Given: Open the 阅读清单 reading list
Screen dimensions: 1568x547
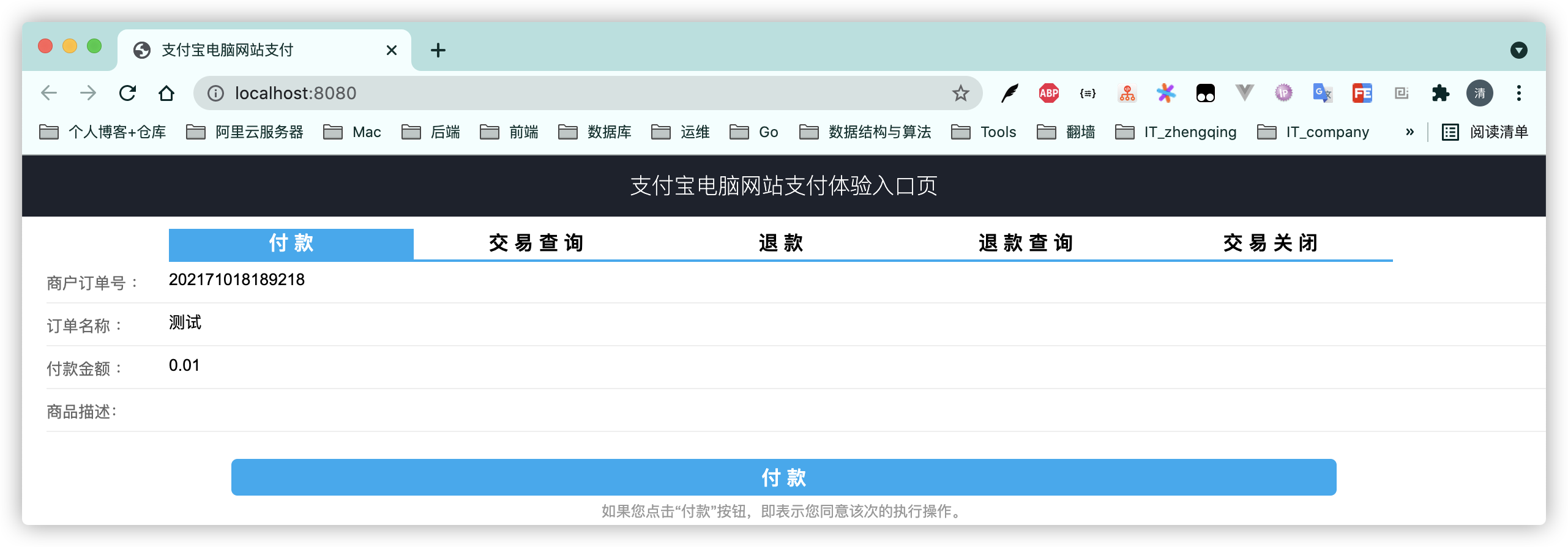Looking at the screenshot, I should (x=1485, y=132).
